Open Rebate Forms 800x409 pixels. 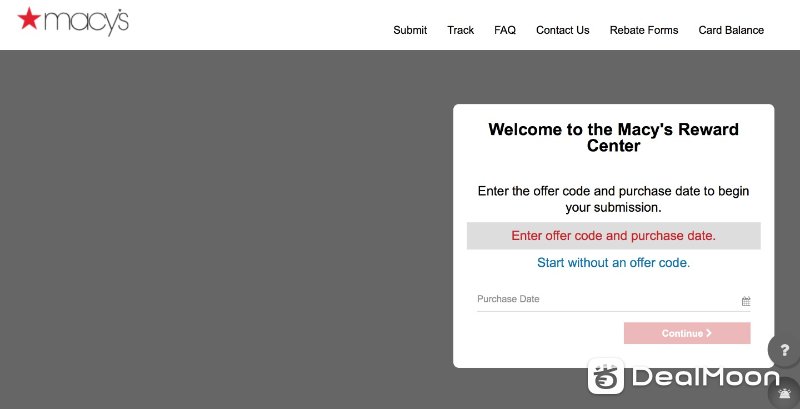click(x=644, y=30)
